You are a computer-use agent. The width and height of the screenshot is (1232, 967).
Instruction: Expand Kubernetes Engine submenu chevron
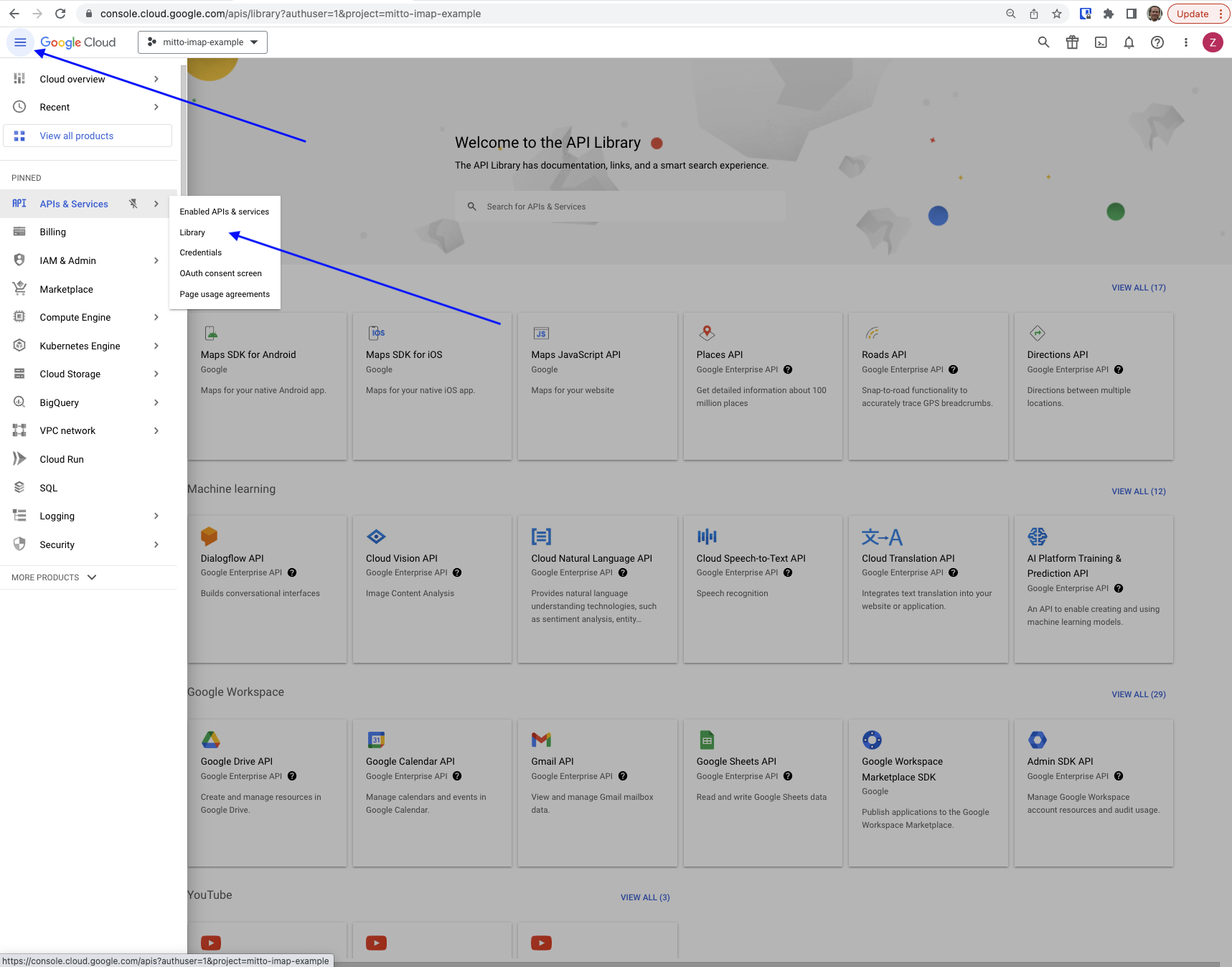click(x=156, y=346)
